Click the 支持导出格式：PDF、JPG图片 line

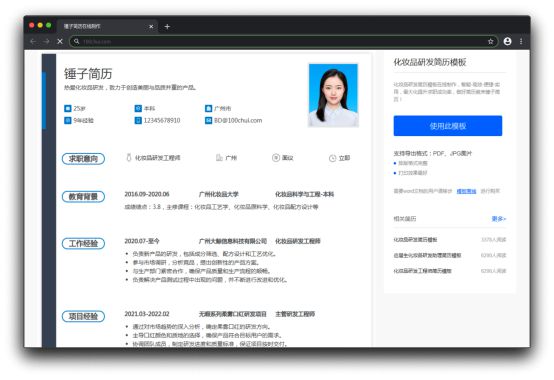(432, 153)
